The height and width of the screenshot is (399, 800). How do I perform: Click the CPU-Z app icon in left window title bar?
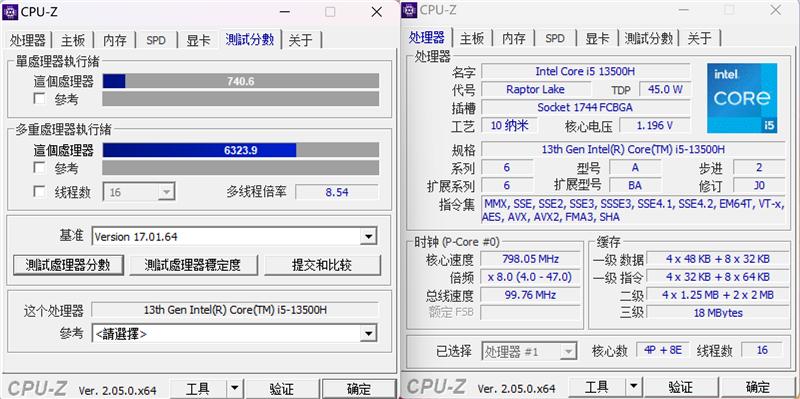10,11
